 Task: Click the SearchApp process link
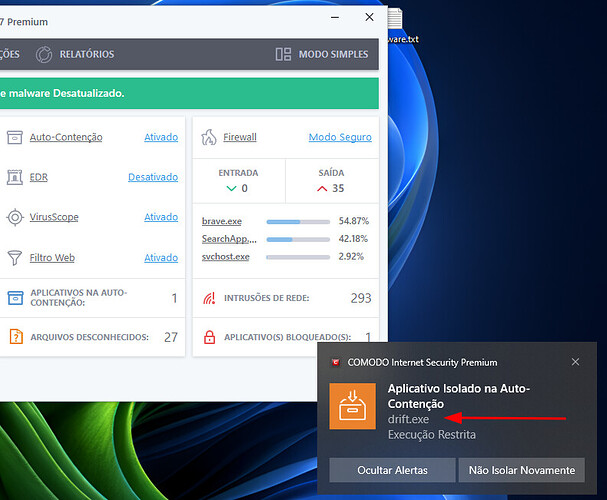[229, 239]
